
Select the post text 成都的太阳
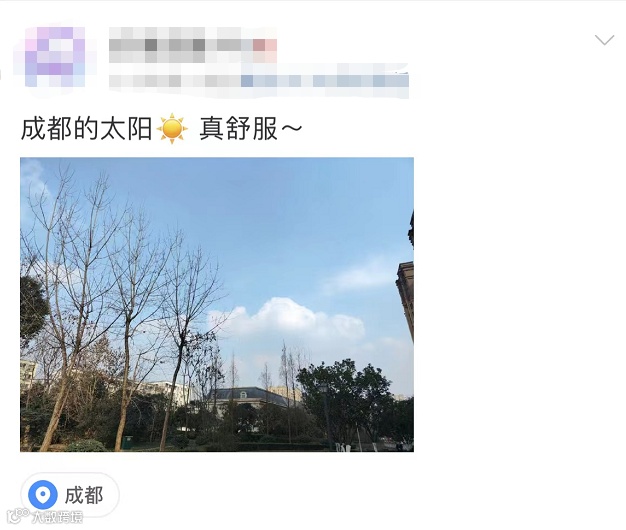(x=87, y=129)
